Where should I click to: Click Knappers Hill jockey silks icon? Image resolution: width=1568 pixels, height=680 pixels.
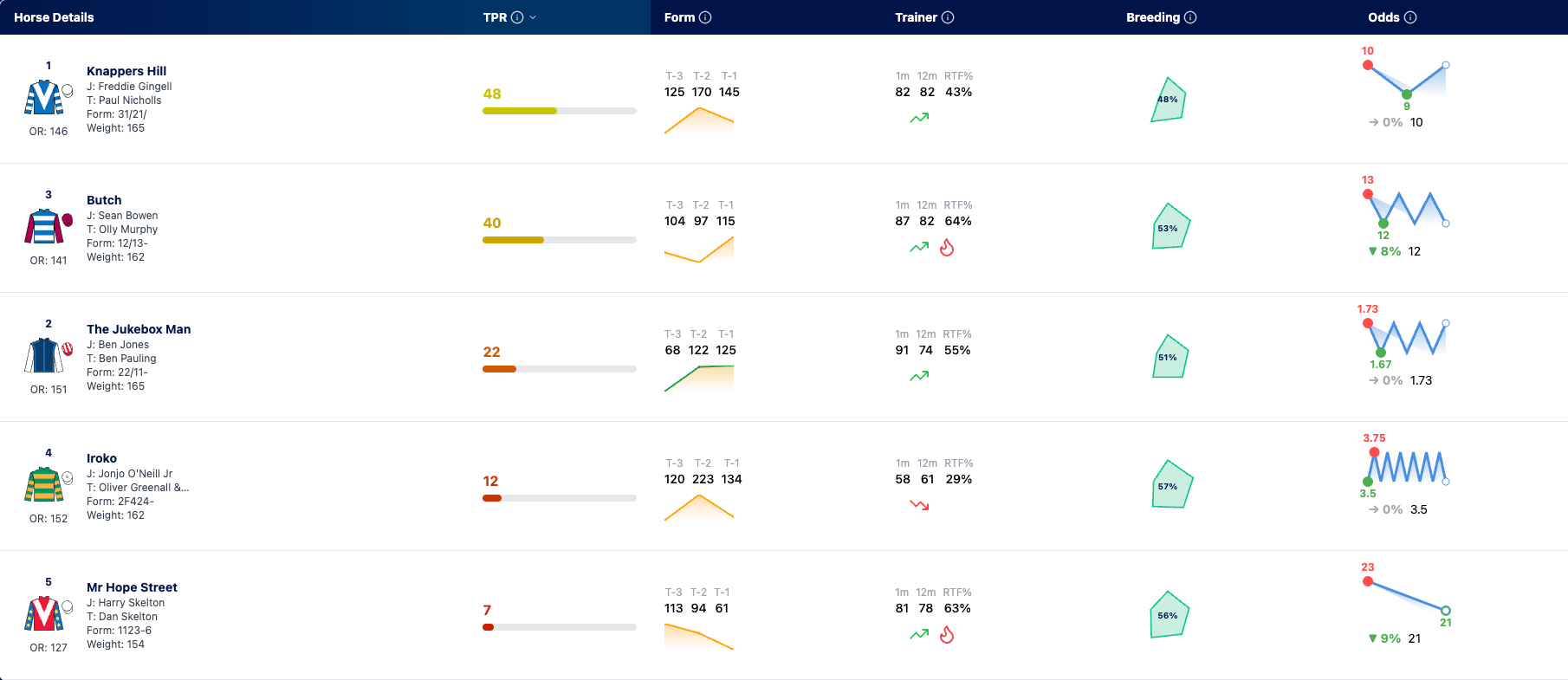click(43, 97)
